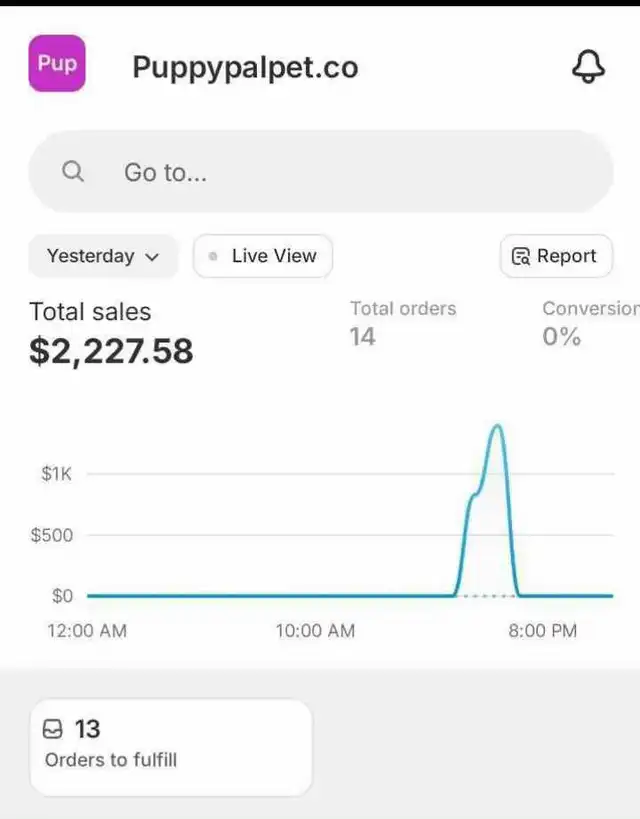This screenshot has width=640, height=819.
Task: Tap the purple Pup store avatar
Action: [57, 63]
